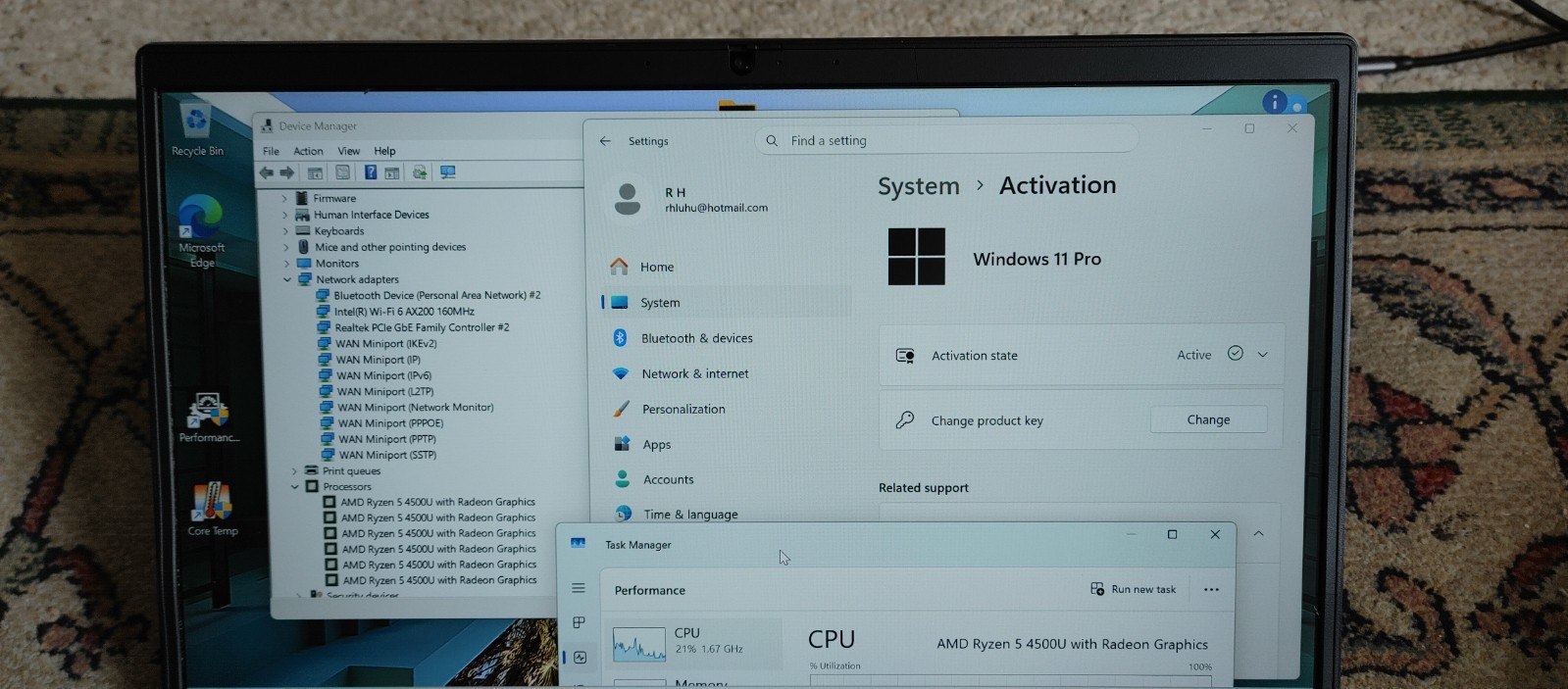Screen dimensions: 1568x689
Task: Expand the Monitors node
Action: click(287, 264)
